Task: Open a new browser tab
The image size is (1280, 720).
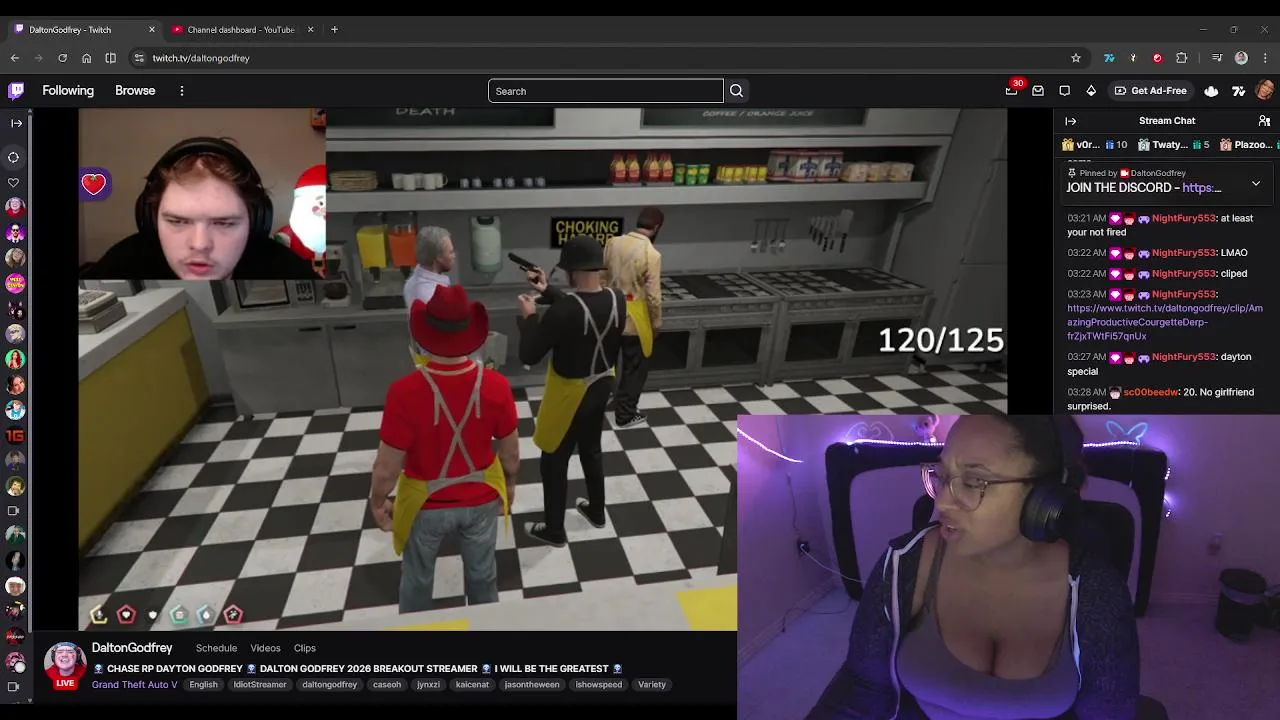Action: 334,29
